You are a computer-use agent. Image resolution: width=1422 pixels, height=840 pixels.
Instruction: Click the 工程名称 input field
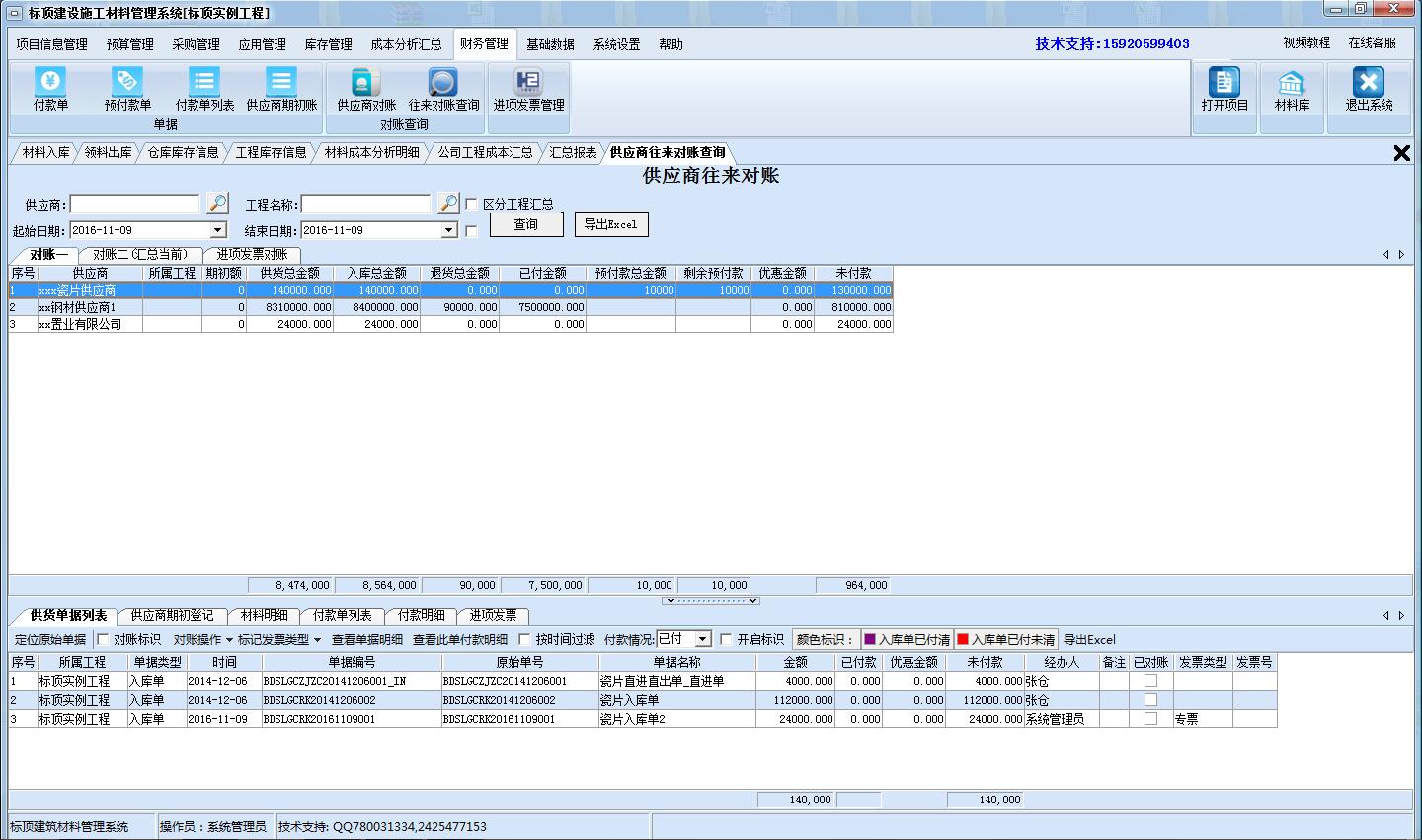coord(365,203)
